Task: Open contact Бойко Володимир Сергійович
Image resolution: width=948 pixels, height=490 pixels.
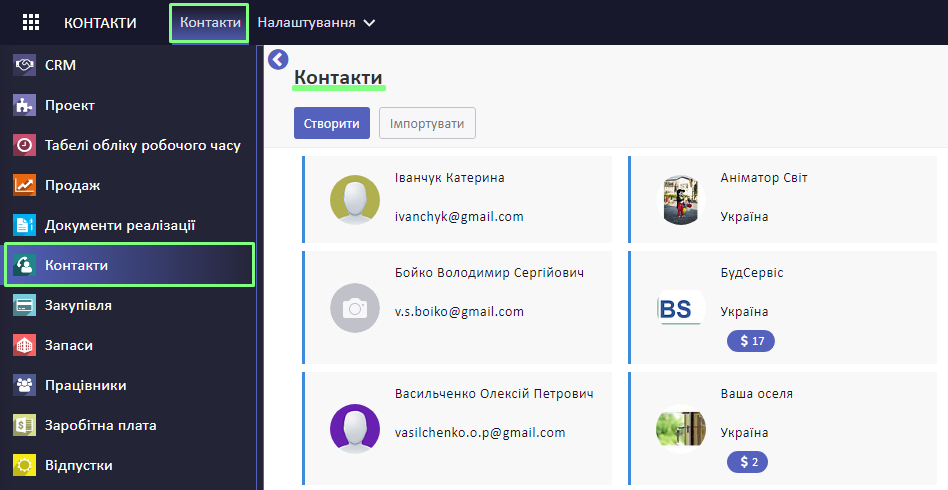Action: pos(489,273)
